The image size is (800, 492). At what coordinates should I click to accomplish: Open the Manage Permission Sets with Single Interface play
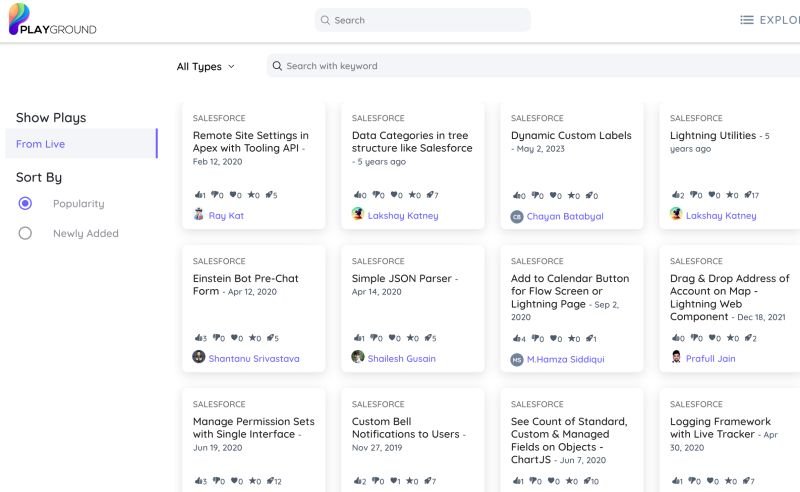point(254,428)
